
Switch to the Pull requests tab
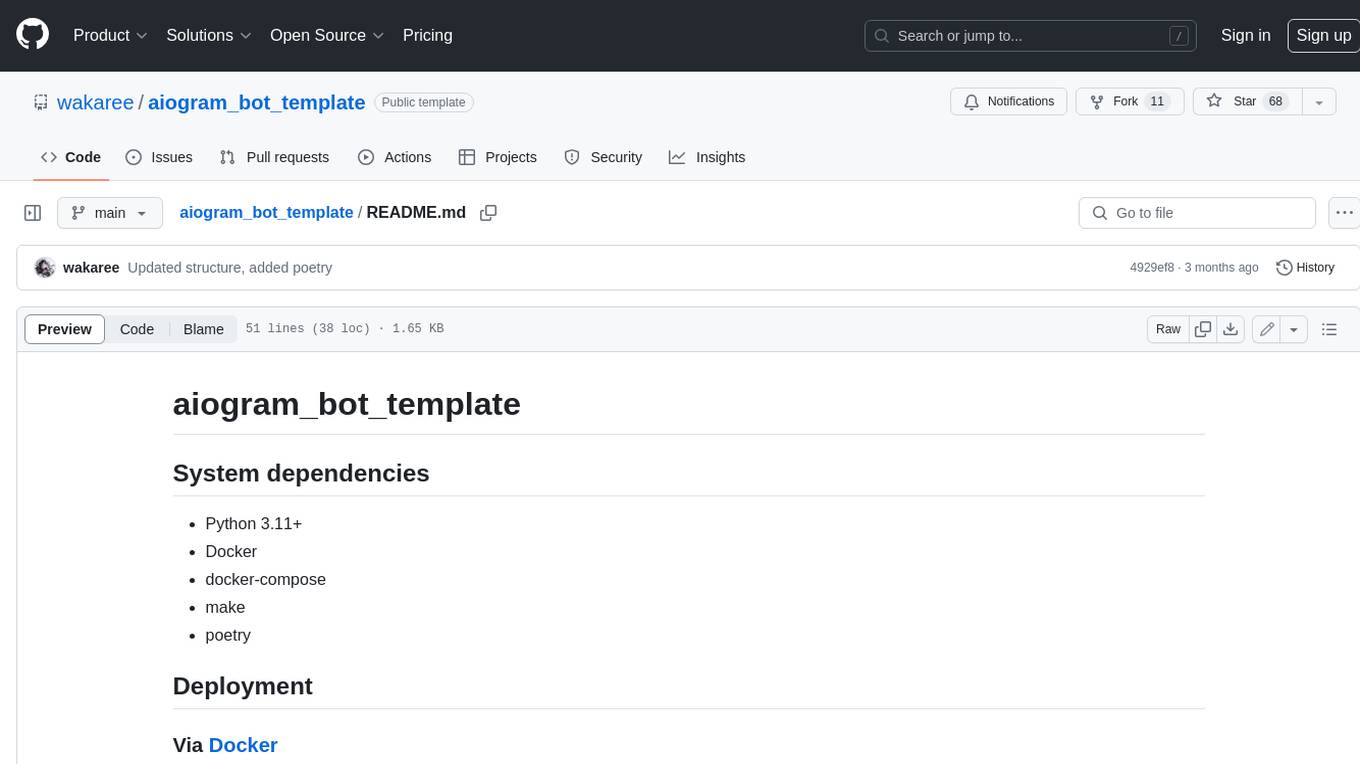coord(274,157)
